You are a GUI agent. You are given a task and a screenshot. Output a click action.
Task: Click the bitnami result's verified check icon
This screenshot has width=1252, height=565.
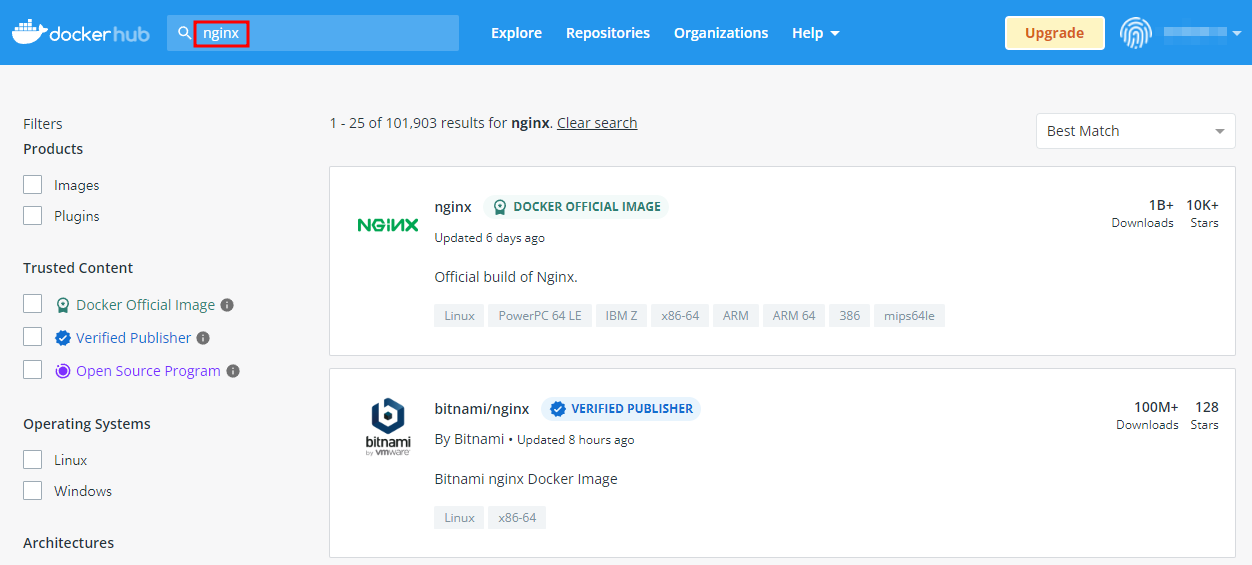coord(558,409)
